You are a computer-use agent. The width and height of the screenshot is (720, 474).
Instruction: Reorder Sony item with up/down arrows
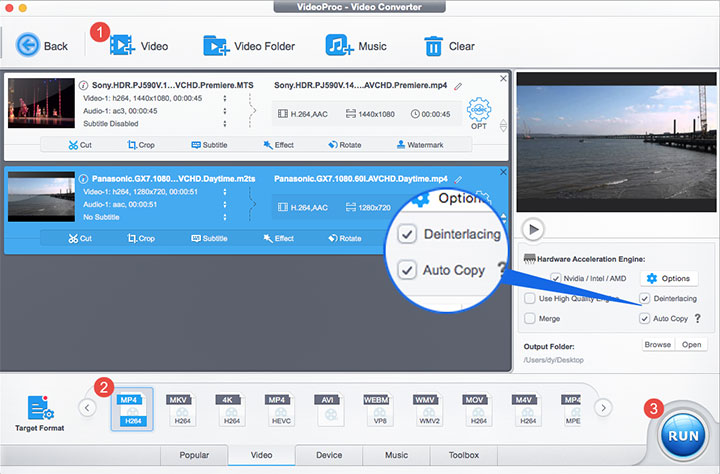pos(503,125)
